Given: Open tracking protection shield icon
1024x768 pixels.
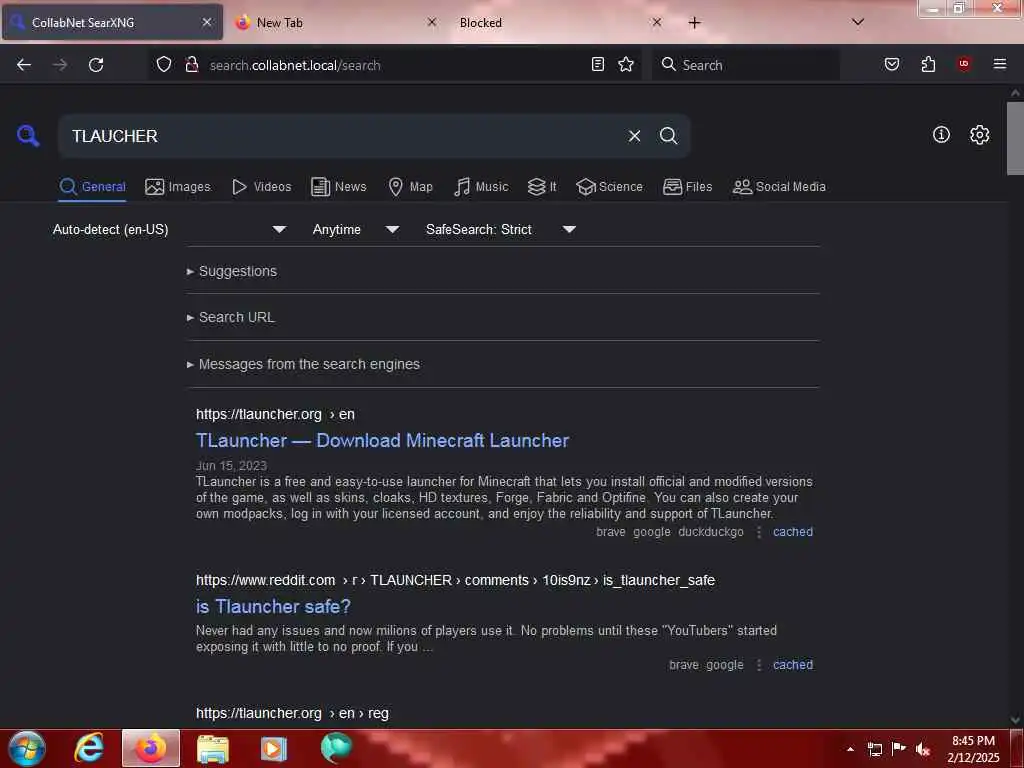Looking at the screenshot, I should [x=164, y=65].
